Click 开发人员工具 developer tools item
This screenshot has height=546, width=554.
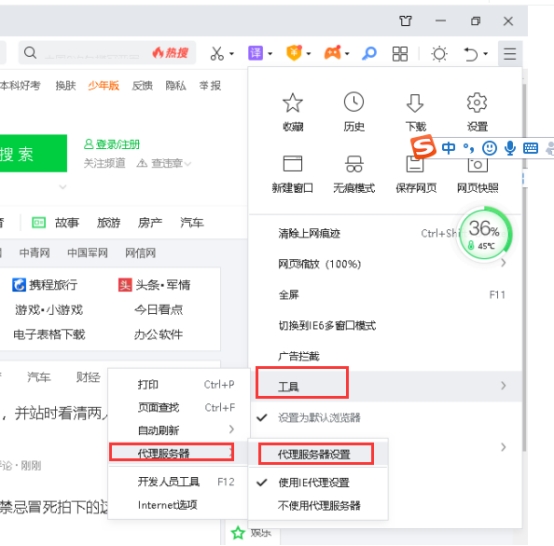click(179, 482)
